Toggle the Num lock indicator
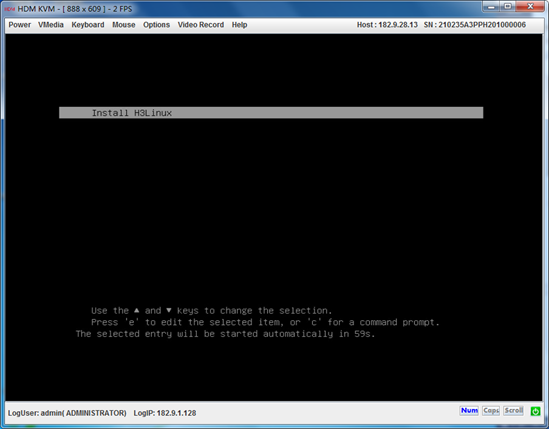The width and height of the screenshot is (549, 429). tap(469, 410)
